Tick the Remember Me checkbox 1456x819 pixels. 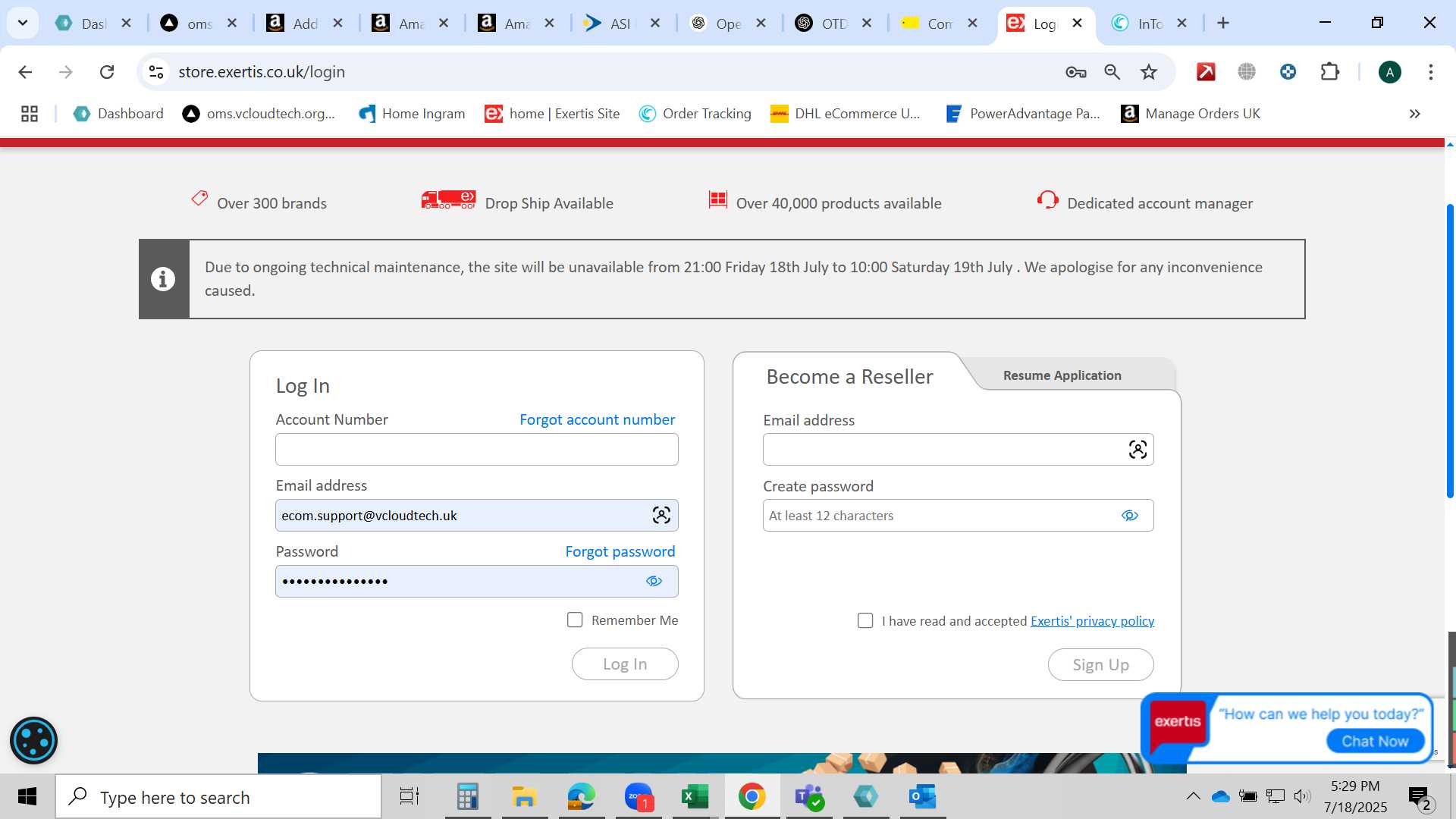[575, 620]
